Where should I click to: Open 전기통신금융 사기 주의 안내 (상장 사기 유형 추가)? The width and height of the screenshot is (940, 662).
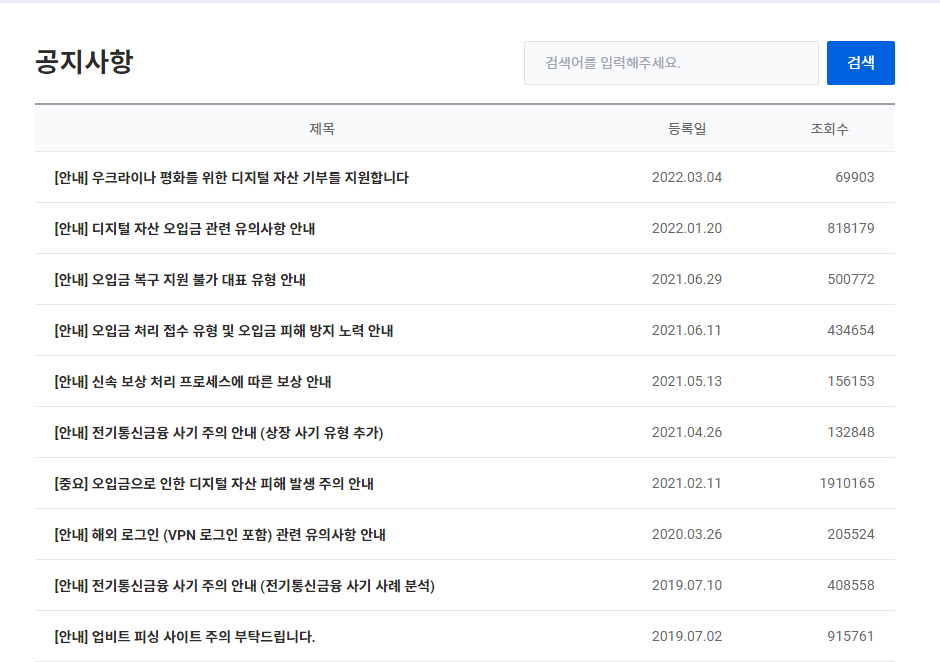click(x=219, y=432)
